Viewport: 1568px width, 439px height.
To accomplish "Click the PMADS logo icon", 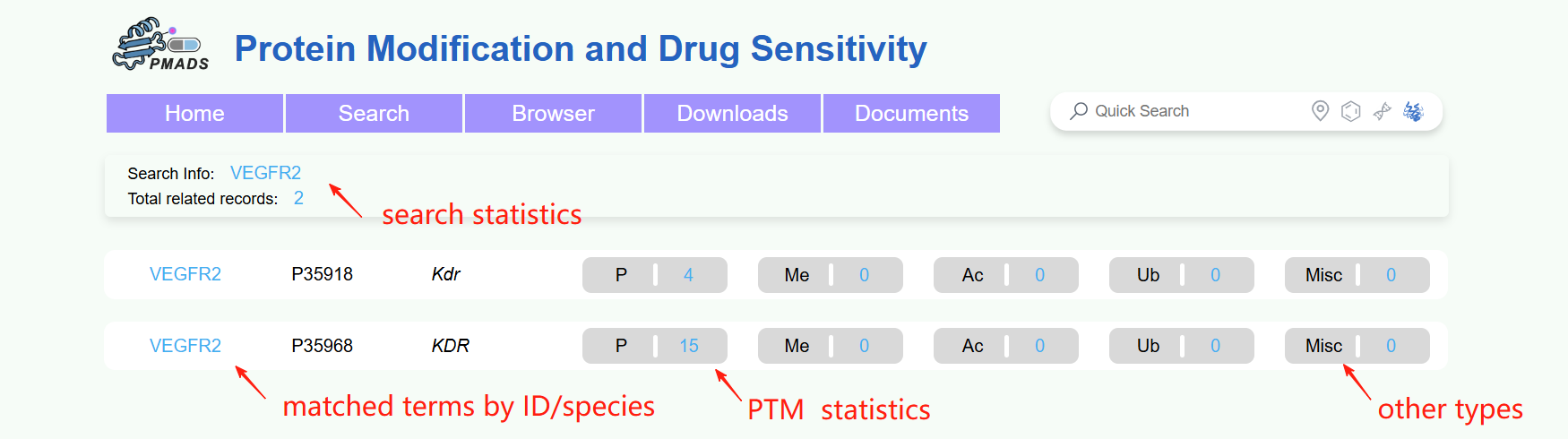I will pos(160,45).
